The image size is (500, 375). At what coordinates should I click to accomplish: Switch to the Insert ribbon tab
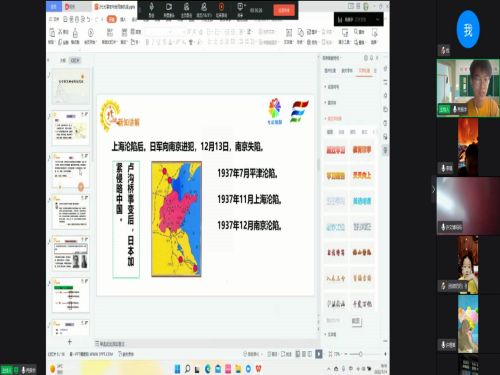click(x=123, y=19)
